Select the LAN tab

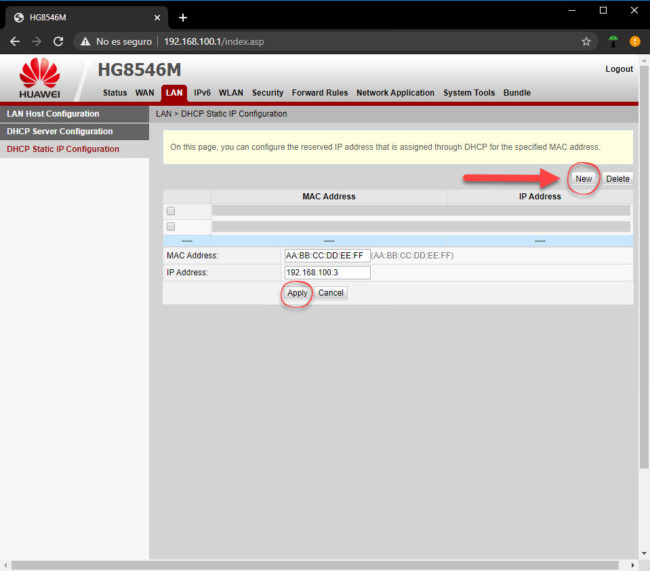(174, 92)
